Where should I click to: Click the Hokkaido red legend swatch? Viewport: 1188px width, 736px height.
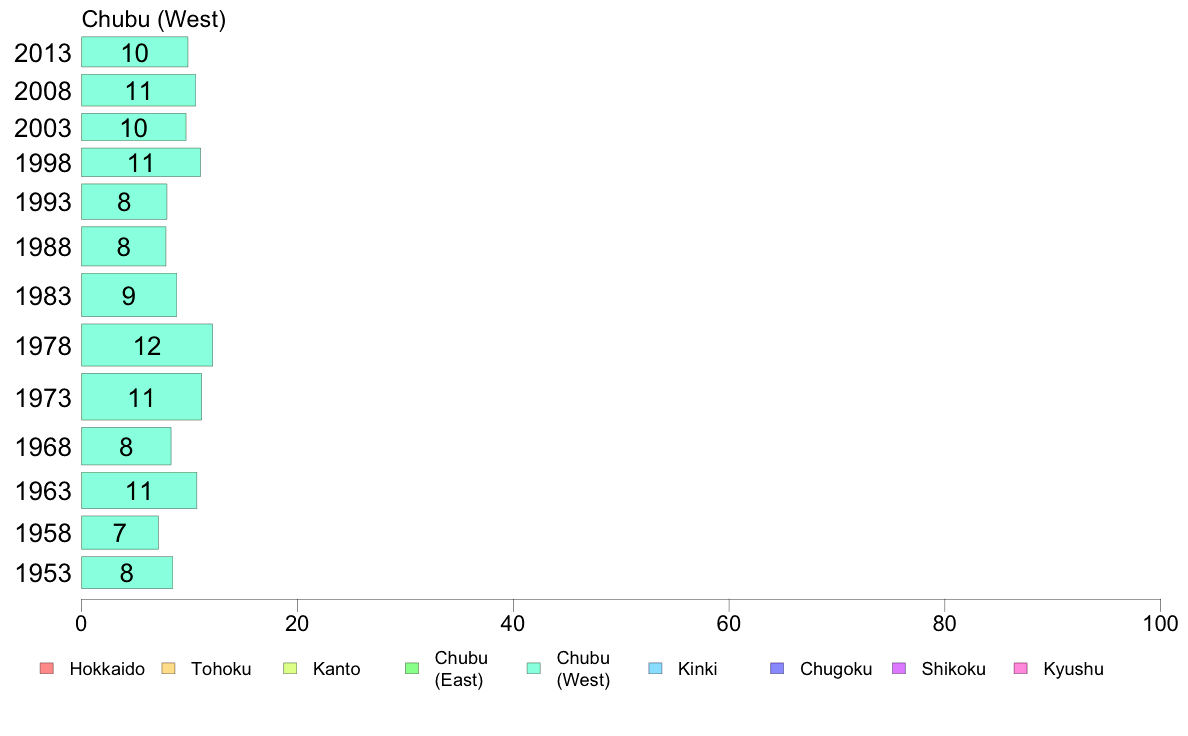point(47,669)
